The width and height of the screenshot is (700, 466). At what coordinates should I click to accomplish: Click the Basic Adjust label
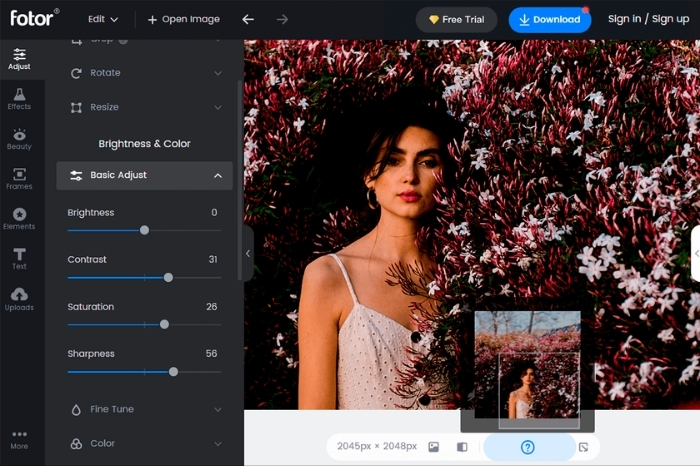click(118, 175)
